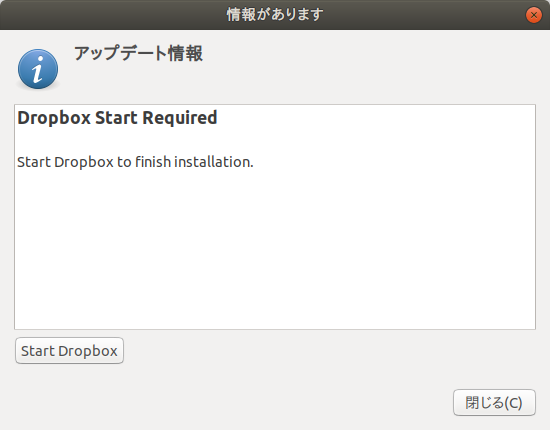Close the dialog with the orange X icon
This screenshot has height=430, width=550.
click(x=534, y=15)
